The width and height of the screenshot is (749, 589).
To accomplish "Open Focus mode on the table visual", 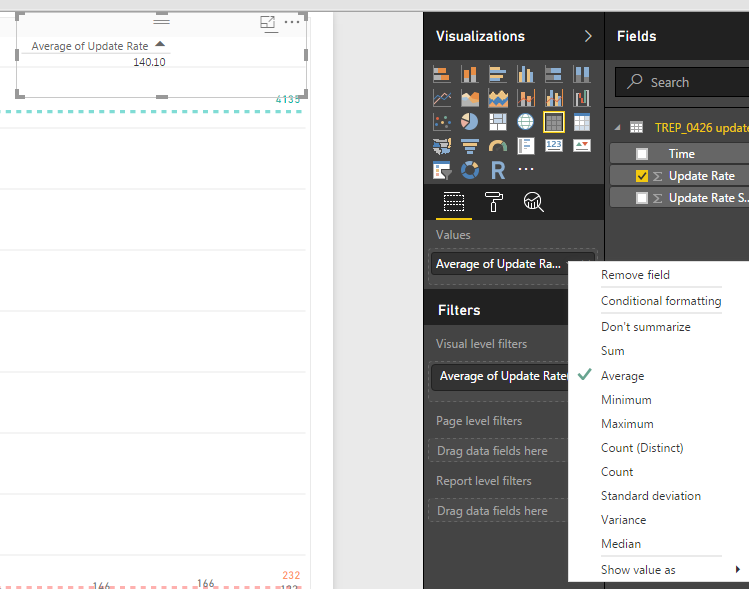I will (x=268, y=22).
